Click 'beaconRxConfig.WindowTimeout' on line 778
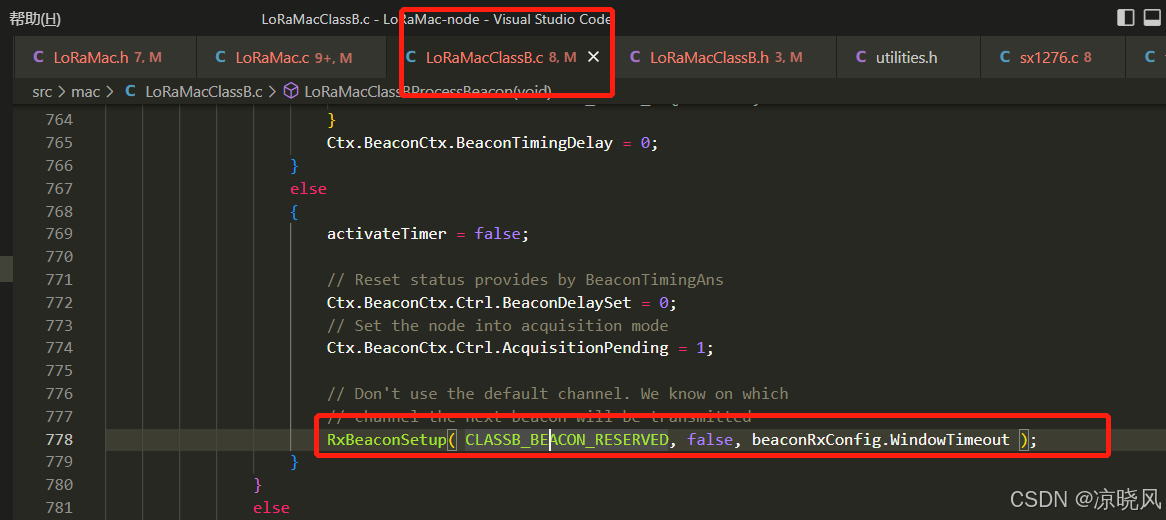Screen dimensions: 1166x520 pyautogui.click(x=880, y=440)
